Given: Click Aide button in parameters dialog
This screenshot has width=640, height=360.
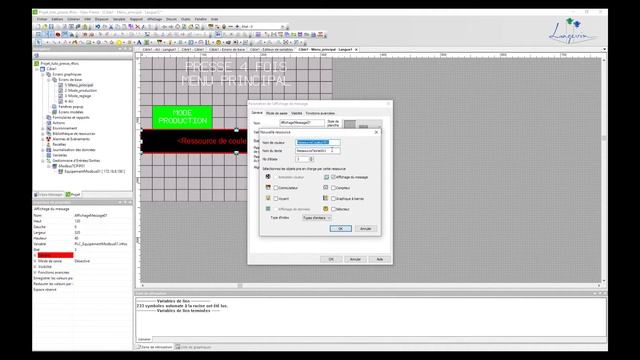Looking at the screenshot, I should [380, 259].
